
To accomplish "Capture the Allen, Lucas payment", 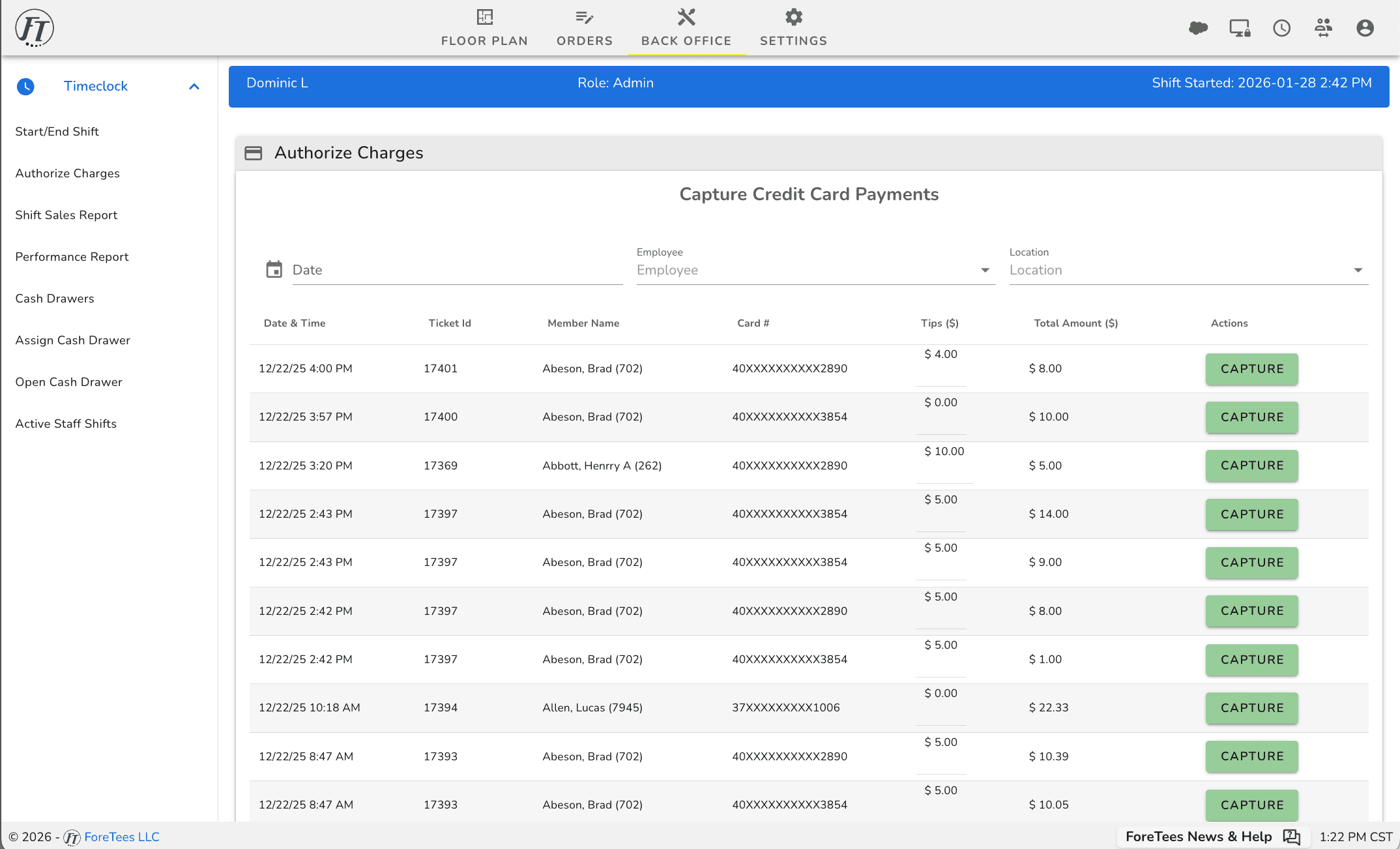I will point(1251,708).
